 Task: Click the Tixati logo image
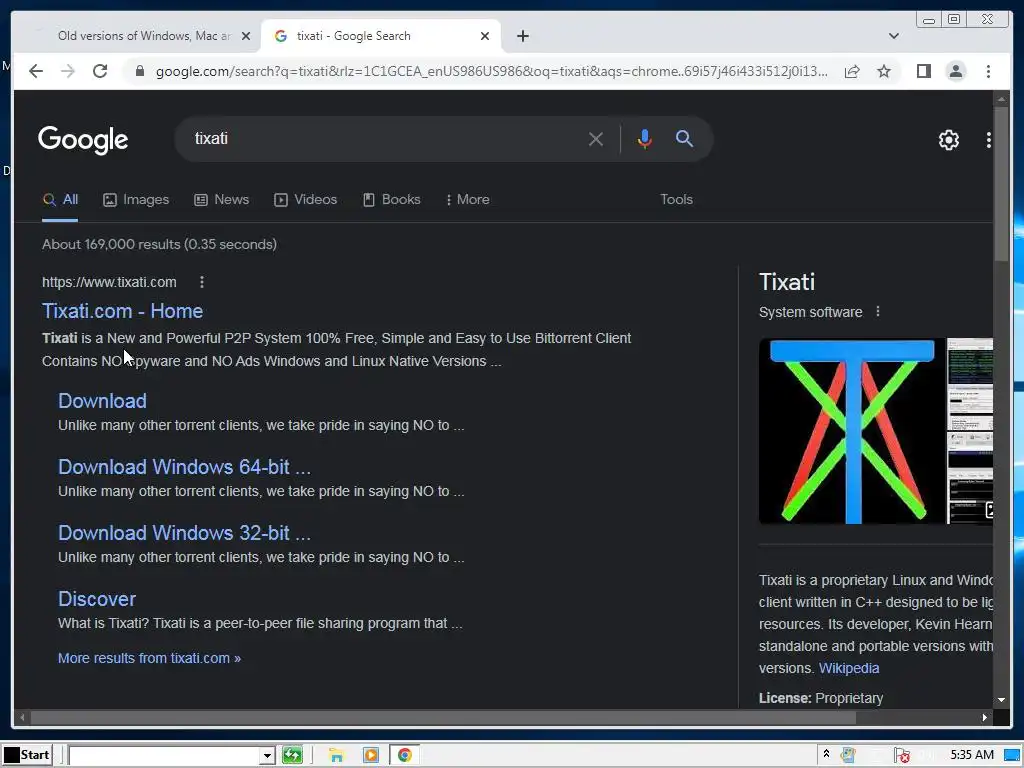coord(852,431)
